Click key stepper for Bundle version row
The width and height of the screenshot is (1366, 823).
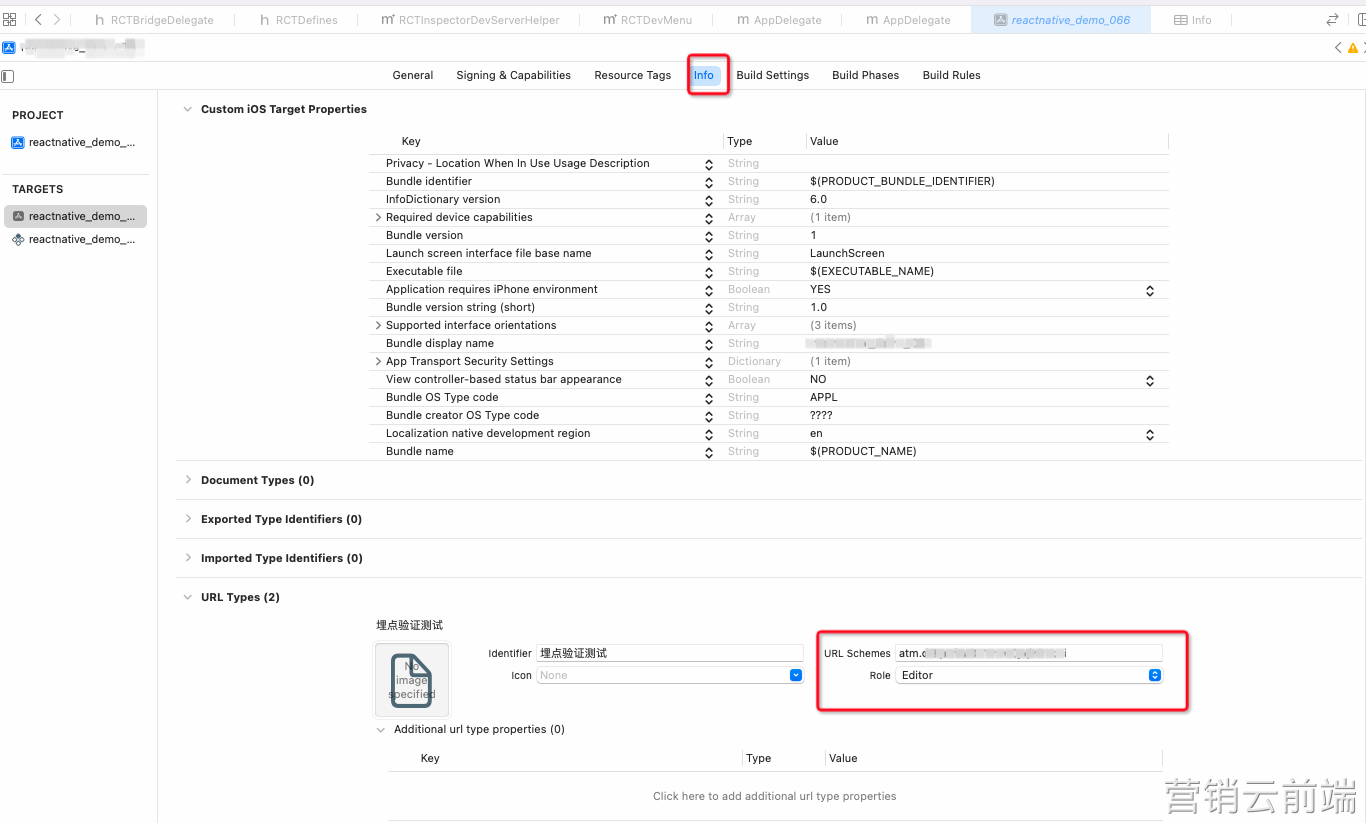[x=708, y=236]
